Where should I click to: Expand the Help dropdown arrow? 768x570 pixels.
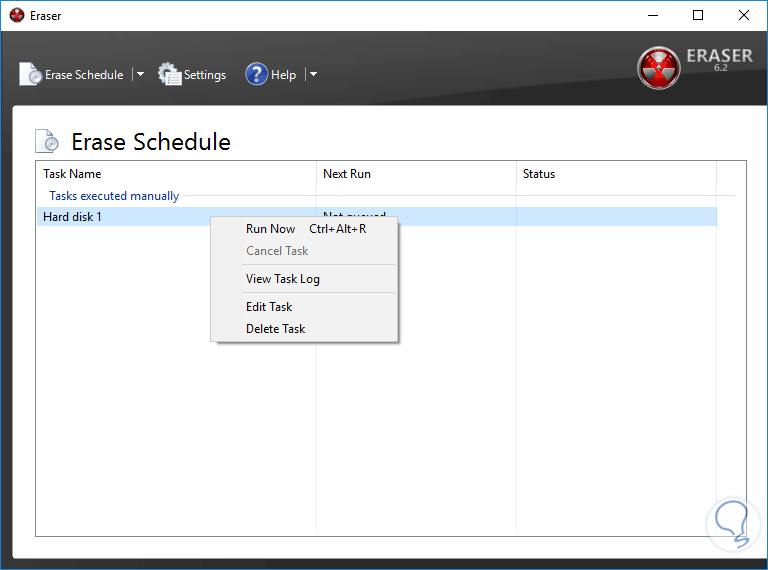313,74
